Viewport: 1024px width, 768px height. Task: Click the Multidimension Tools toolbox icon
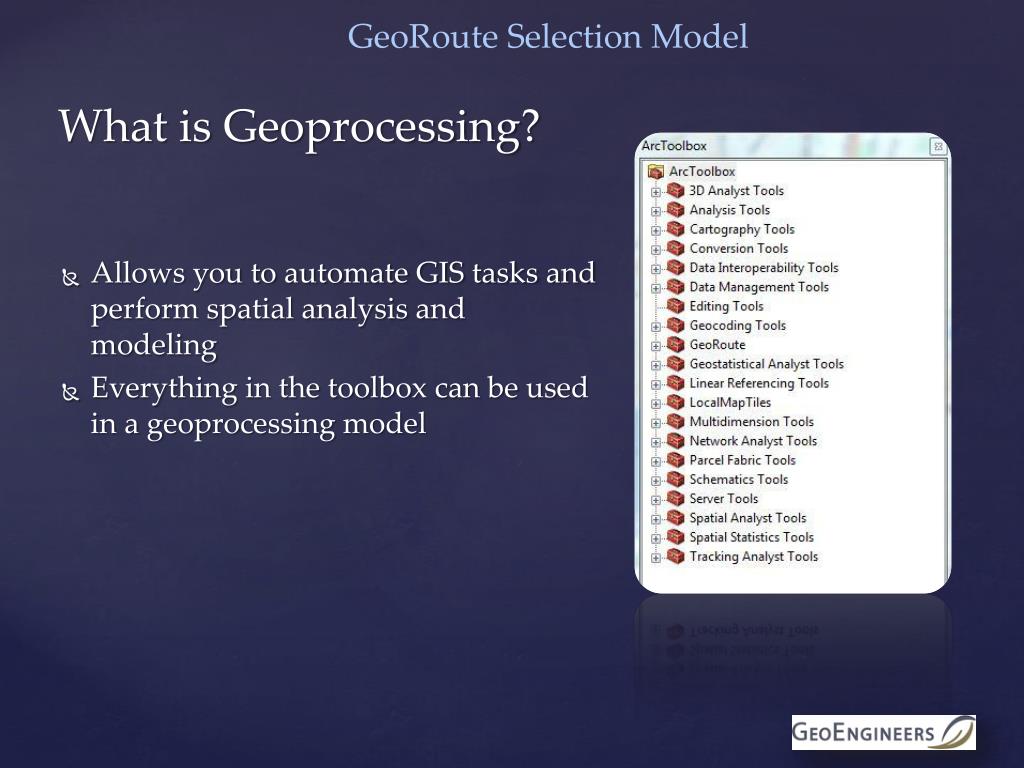675,422
